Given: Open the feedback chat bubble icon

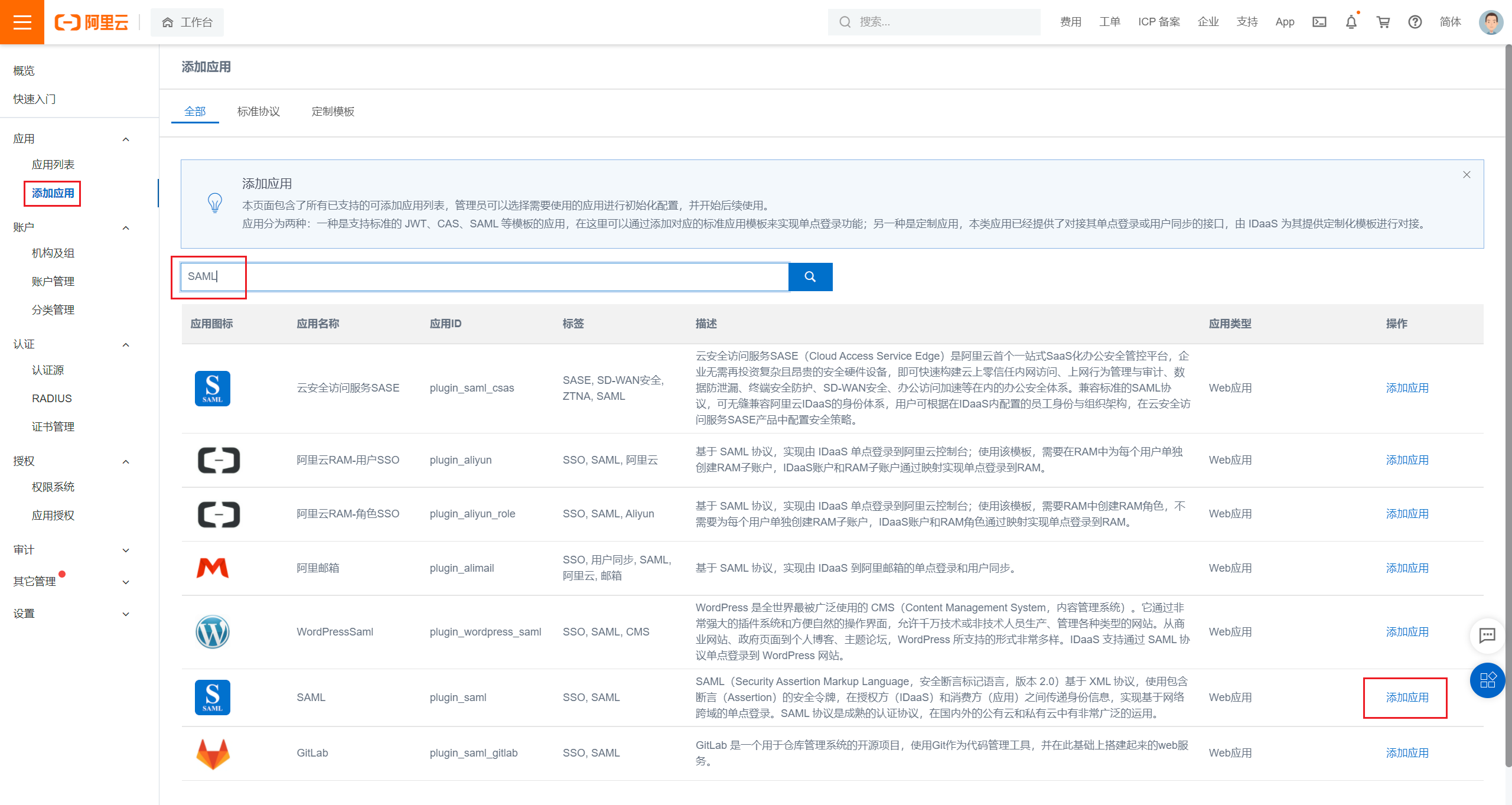Looking at the screenshot, I should pyautogui.click(x=1487, y=636).
